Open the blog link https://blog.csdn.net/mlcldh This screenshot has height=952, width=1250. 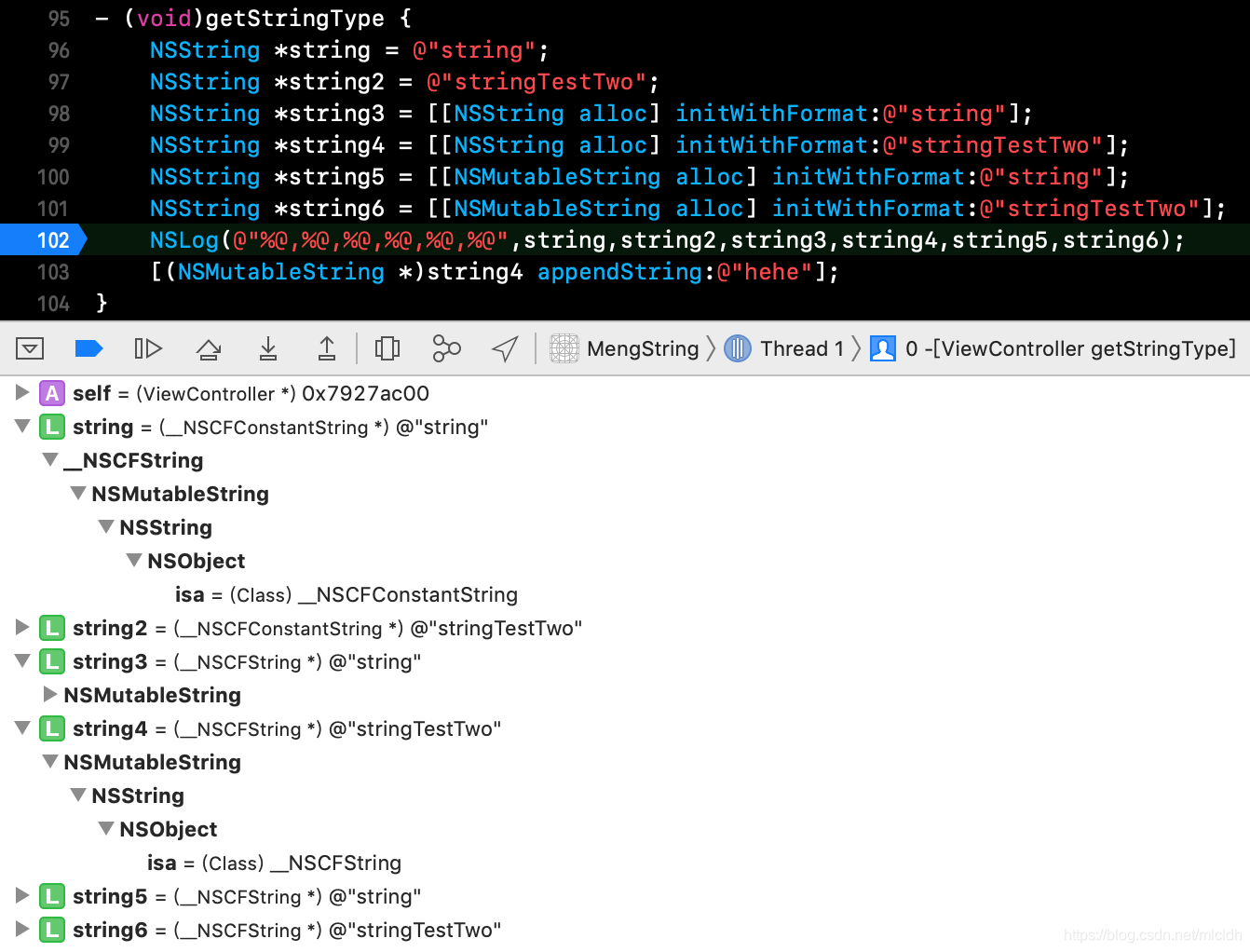pos(1152,934)
